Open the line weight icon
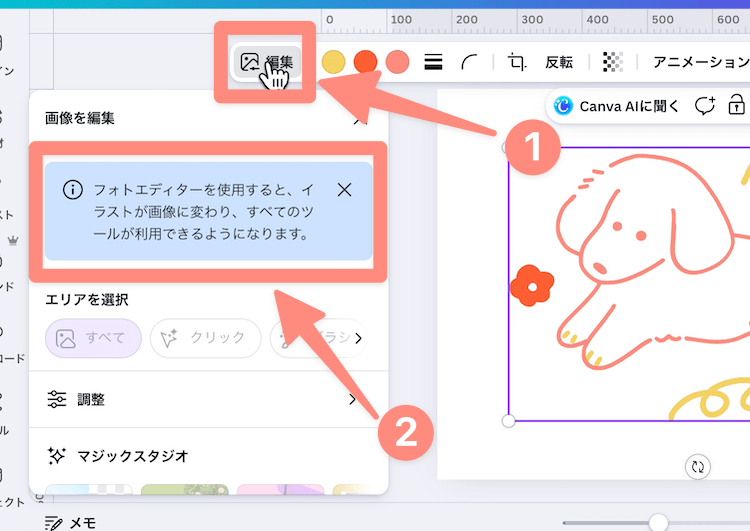 [x=433, y=62]
